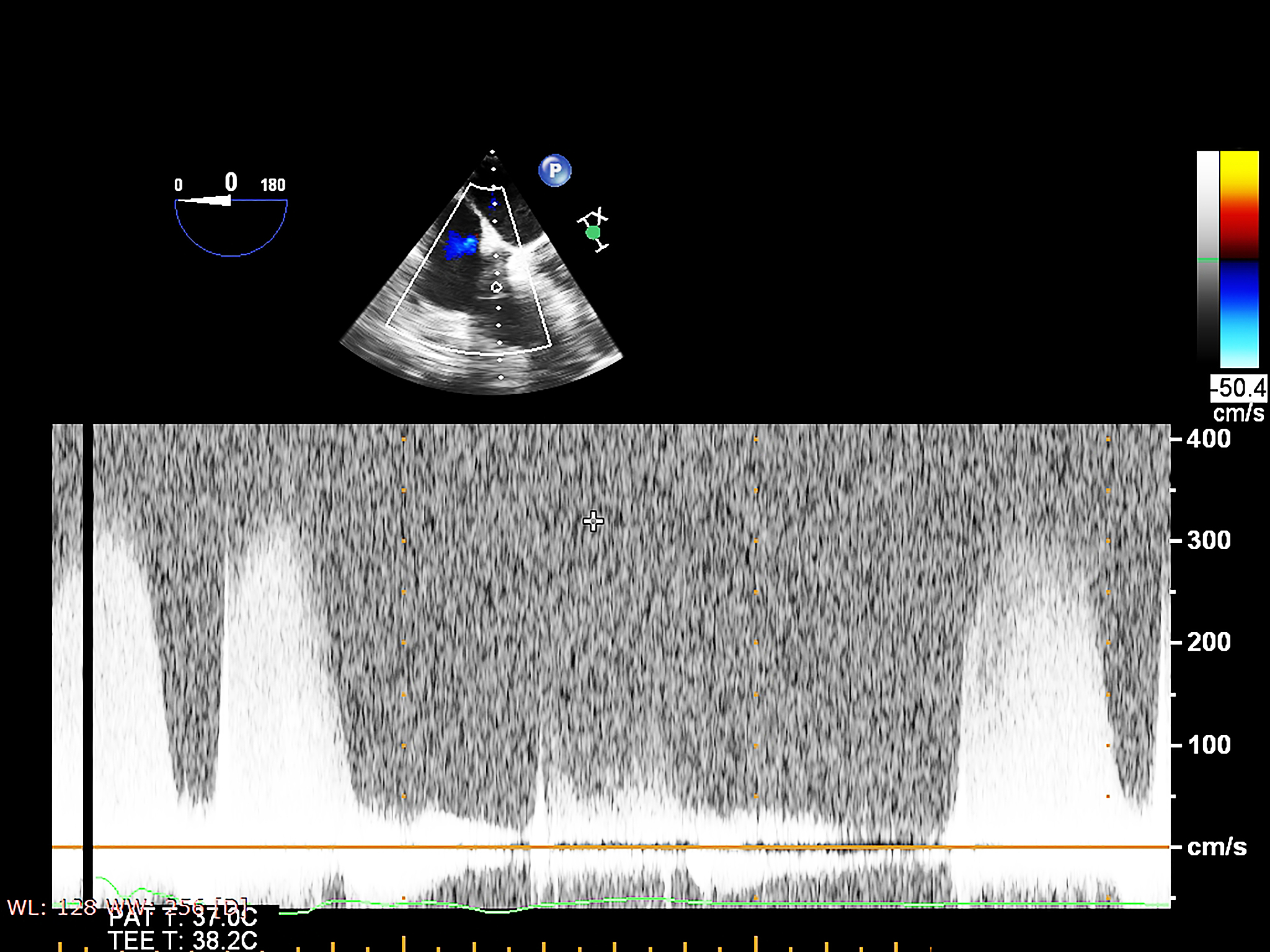Click the 400 velocity scale label

tap(1208, 439)
